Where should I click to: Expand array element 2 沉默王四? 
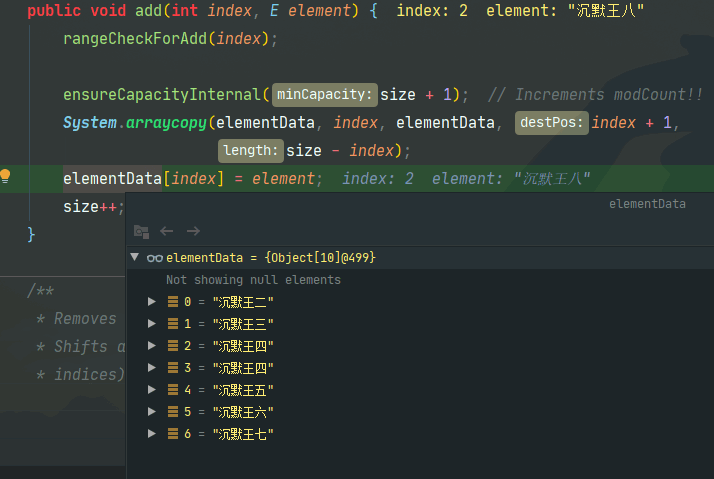152,346
